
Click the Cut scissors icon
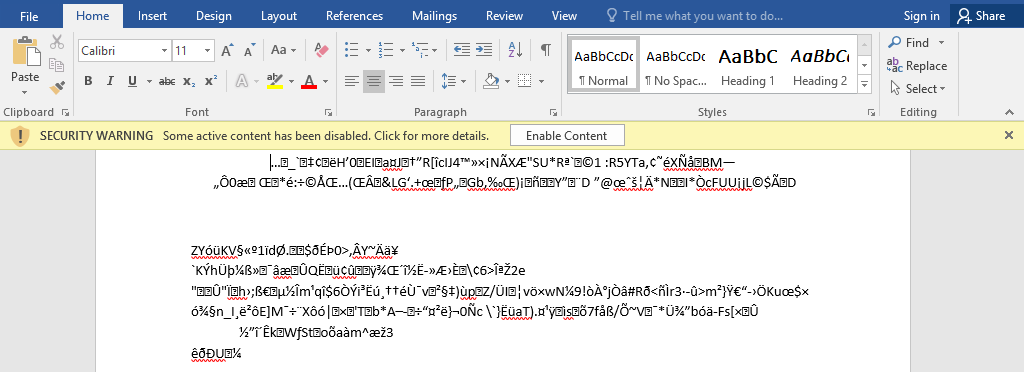tap(57, 42)
